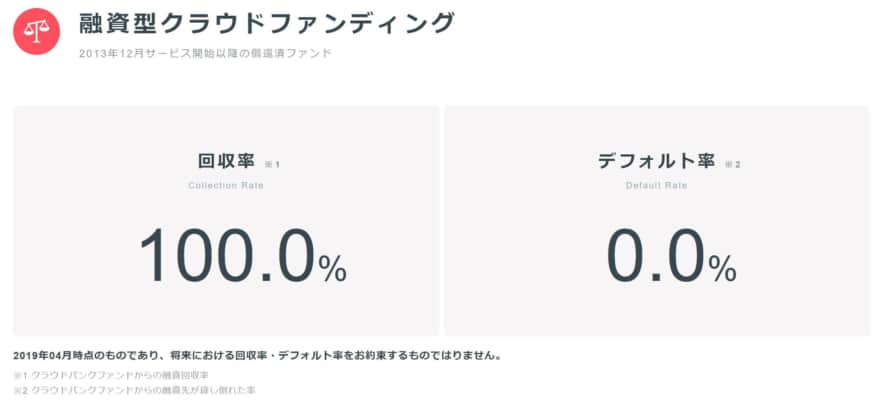Click the 0.0 default rate value
Viewport: 880px width, 402px height.
click(x=655, y=256)
